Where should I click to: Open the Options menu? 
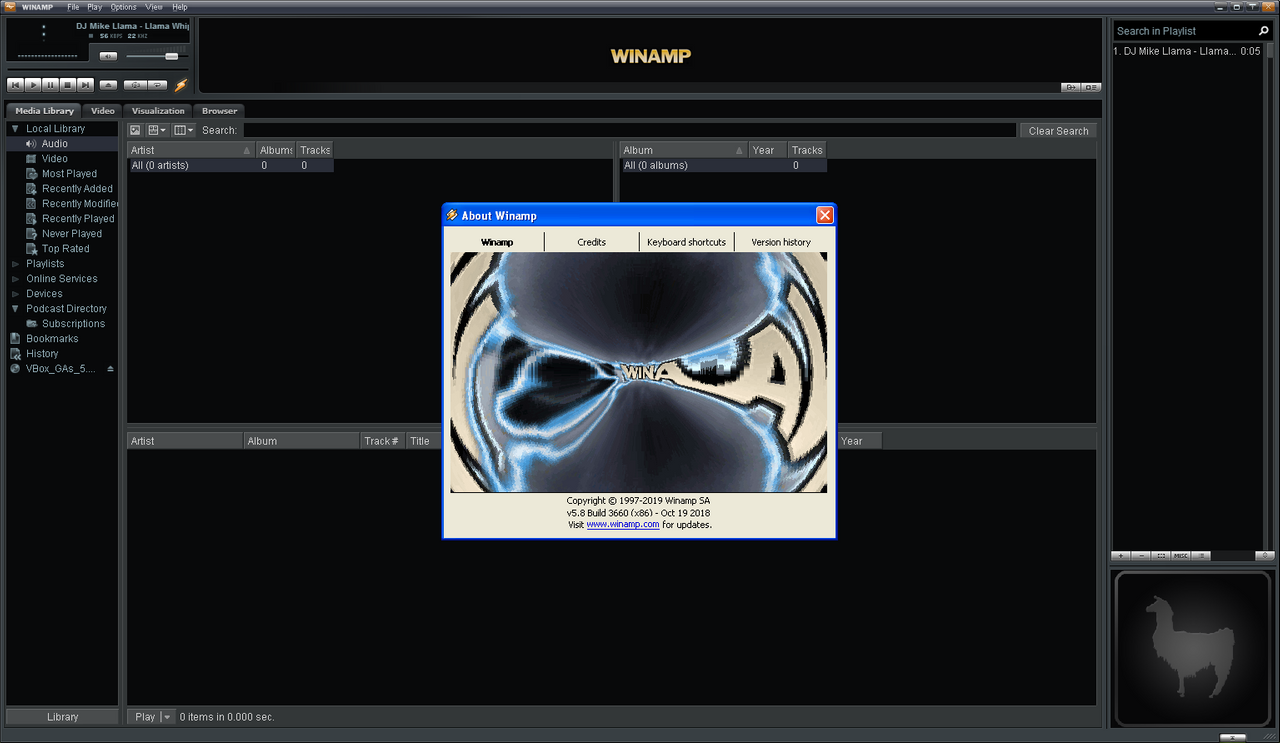(x=124, y=7)
